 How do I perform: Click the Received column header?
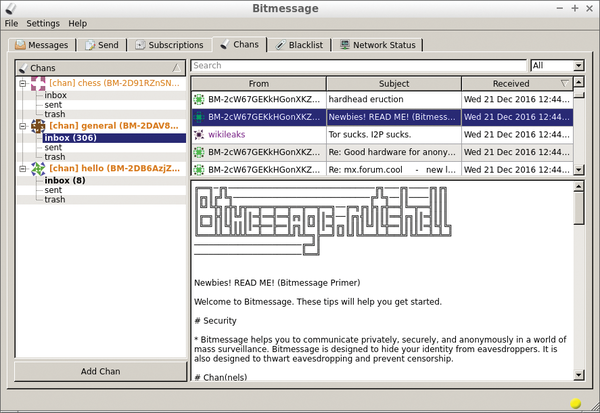[x=517, y=83]
